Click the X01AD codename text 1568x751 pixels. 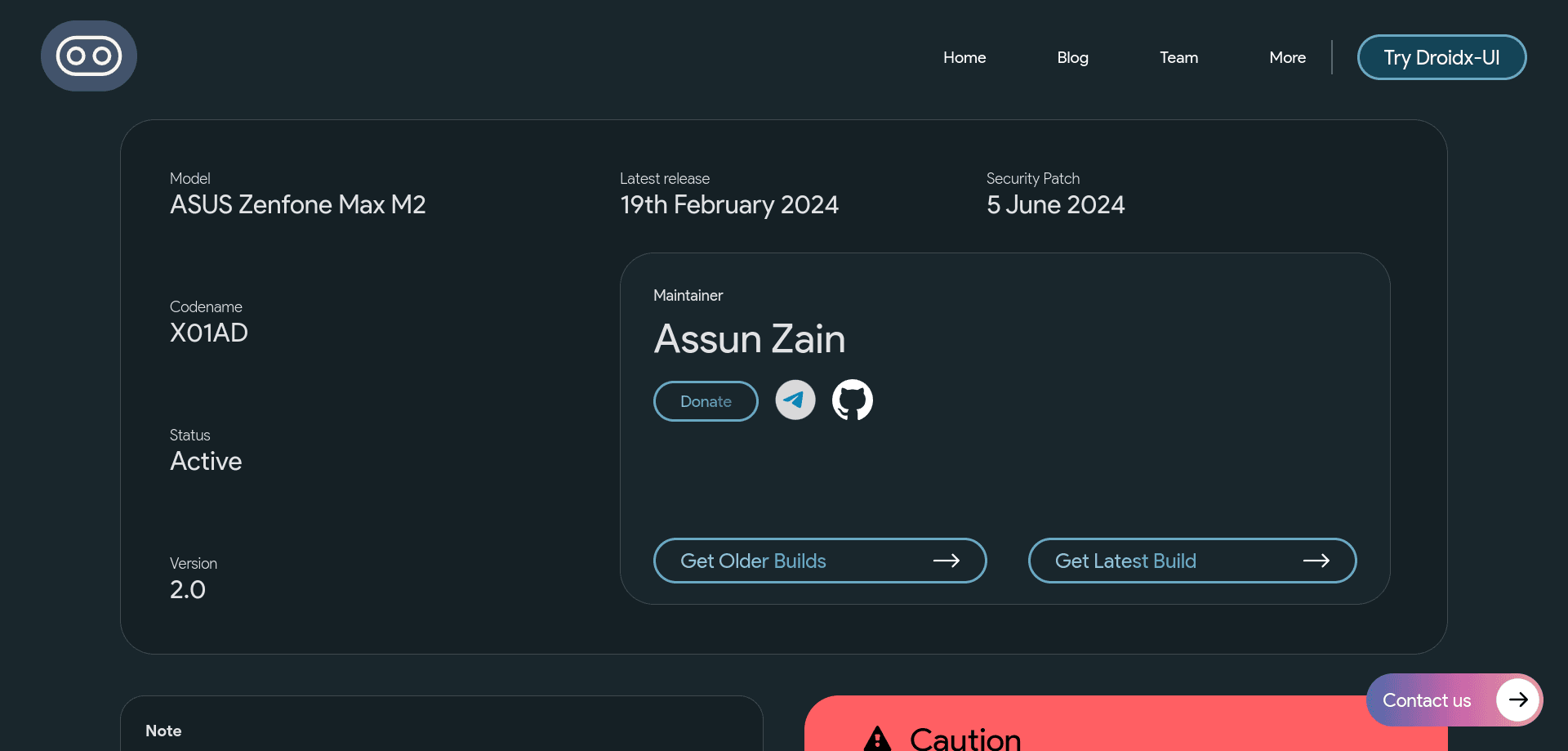209,333
